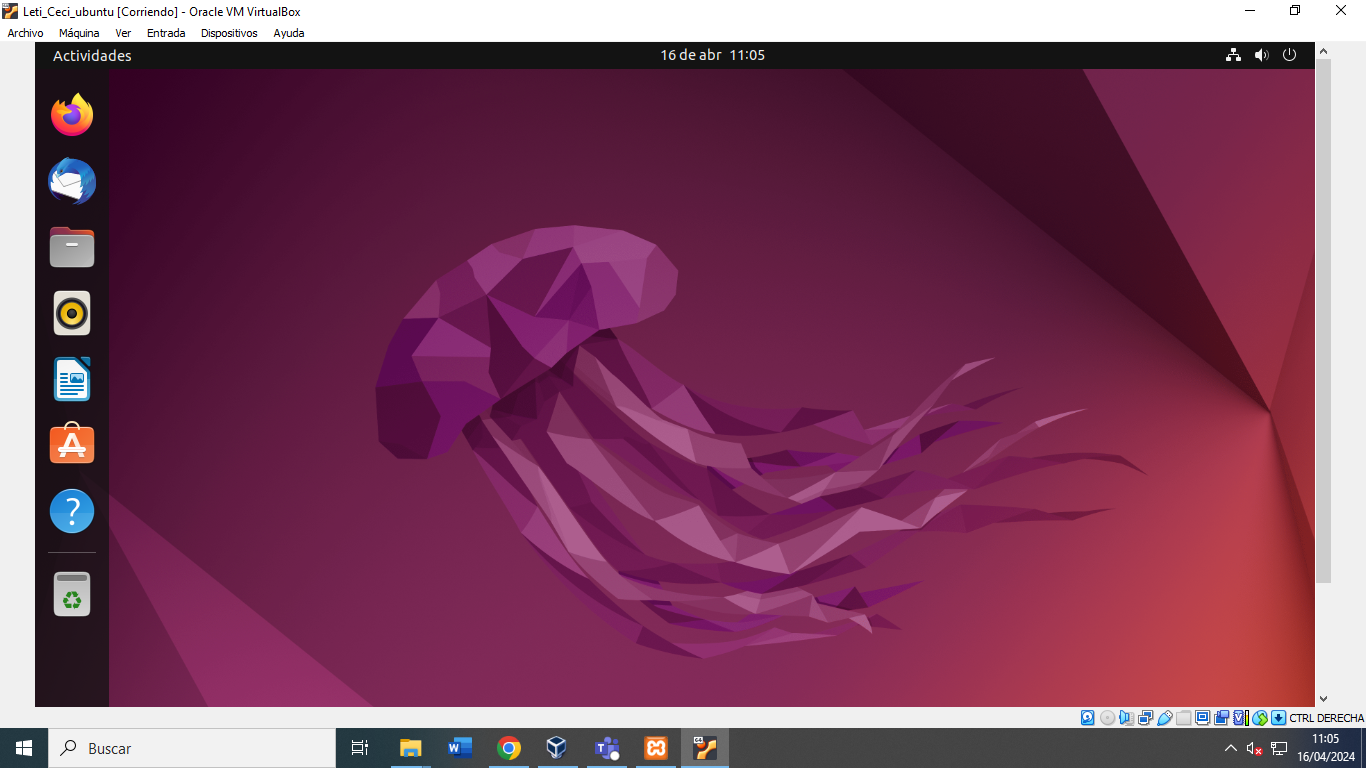Open the Dispositivos menu
Screen dimensions: 1366x768
tap(229, 33)
